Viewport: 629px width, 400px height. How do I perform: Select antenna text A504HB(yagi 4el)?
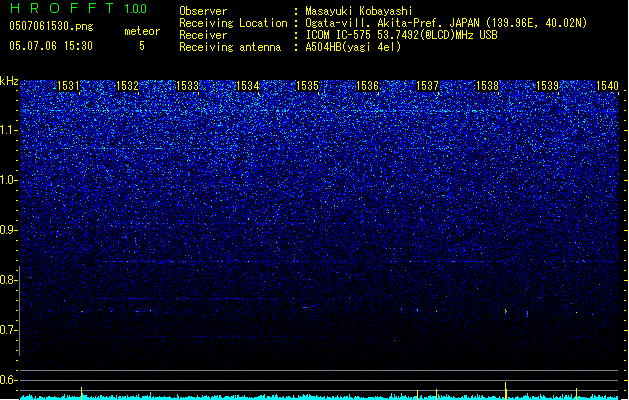[x=353, y=47]
